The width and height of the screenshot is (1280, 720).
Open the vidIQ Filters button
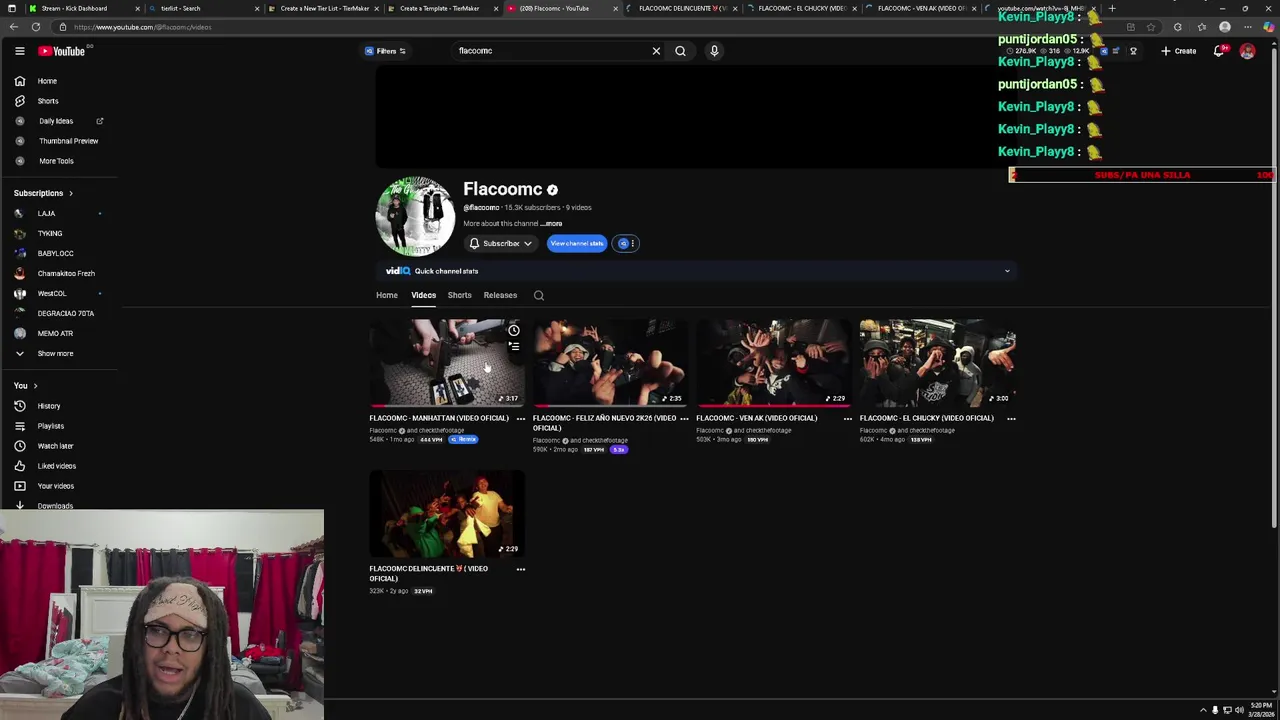point(385,51)
